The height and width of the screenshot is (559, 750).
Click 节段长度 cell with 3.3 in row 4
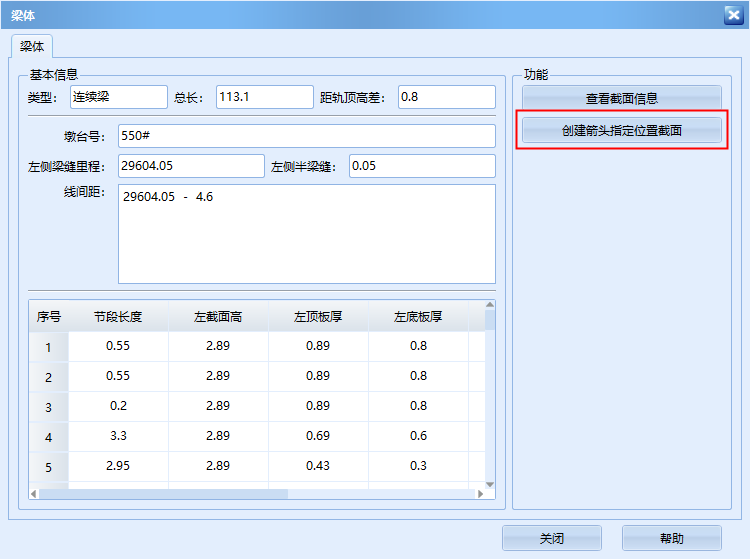pyautogui.click(x=118, y=436)
